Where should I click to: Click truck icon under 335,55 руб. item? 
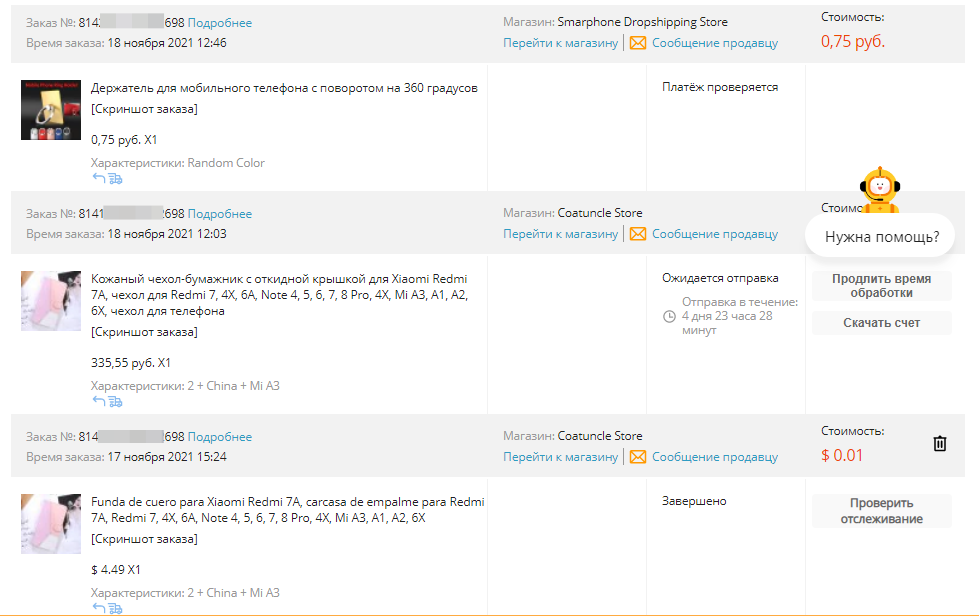pos(116,402)
